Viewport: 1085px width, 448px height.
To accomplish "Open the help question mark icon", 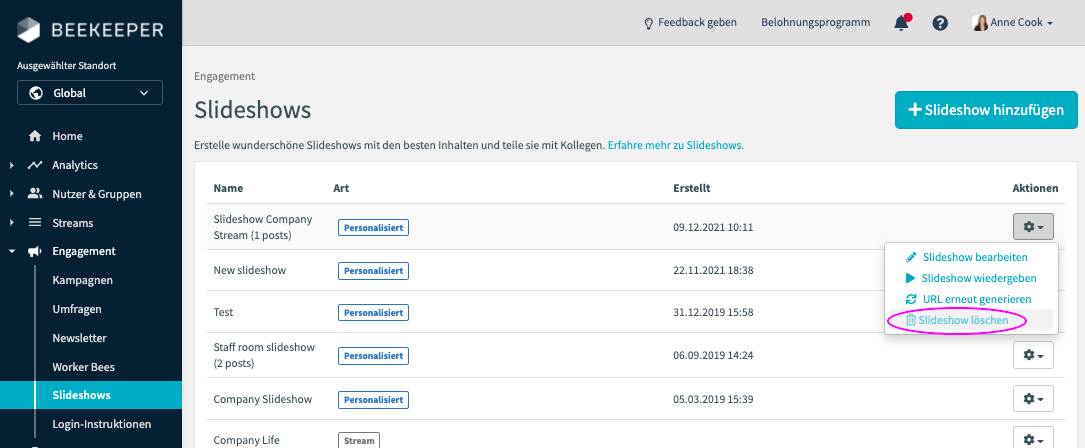I will (x=940, y=23).
